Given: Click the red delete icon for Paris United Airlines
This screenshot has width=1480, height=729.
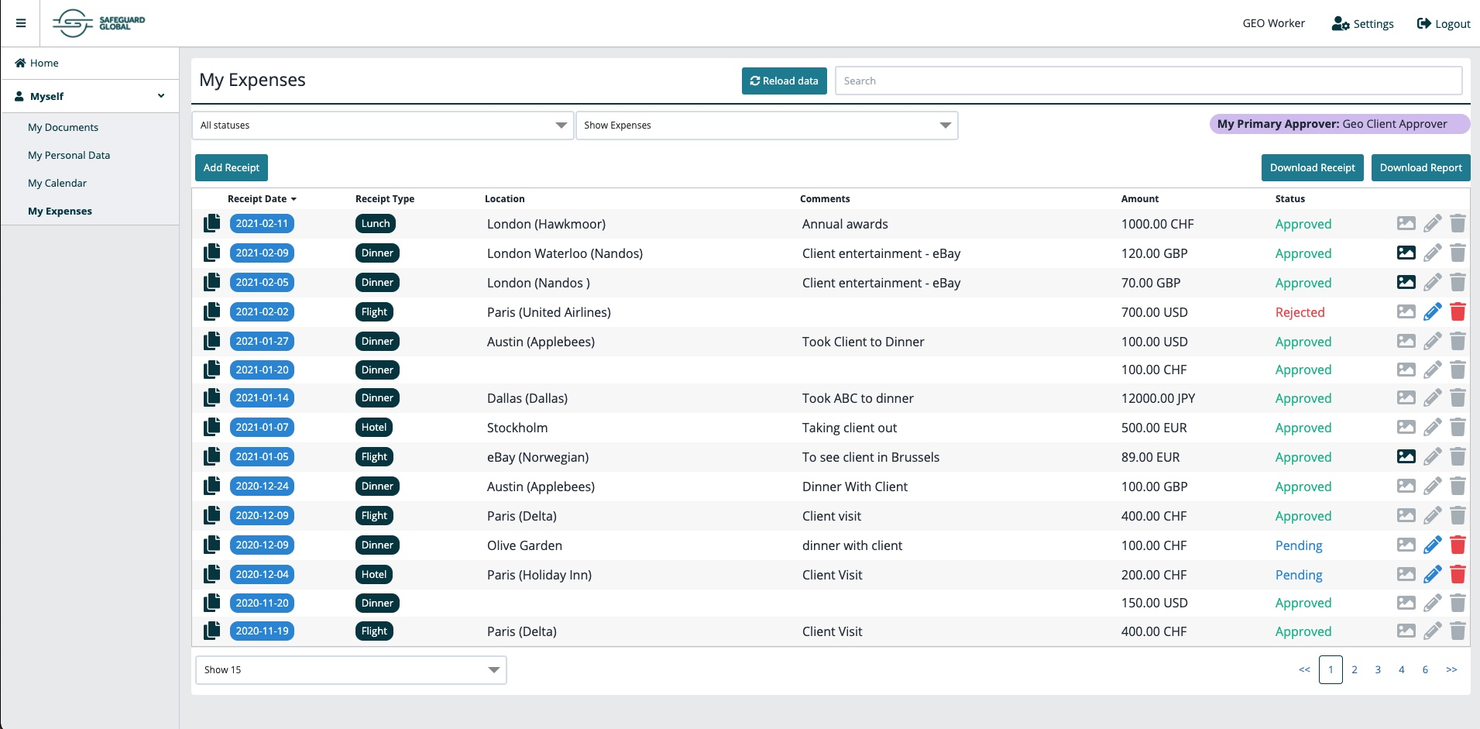Looking at the screenshot, I should (x=1457, y=312).
